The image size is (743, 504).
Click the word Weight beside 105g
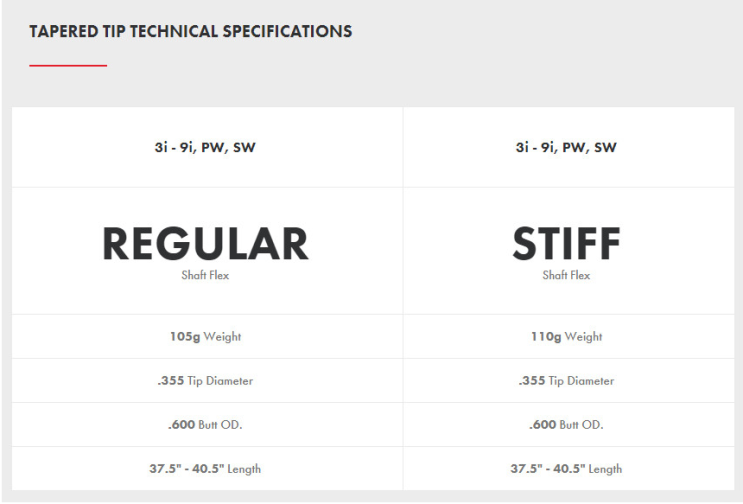[222, 337]
